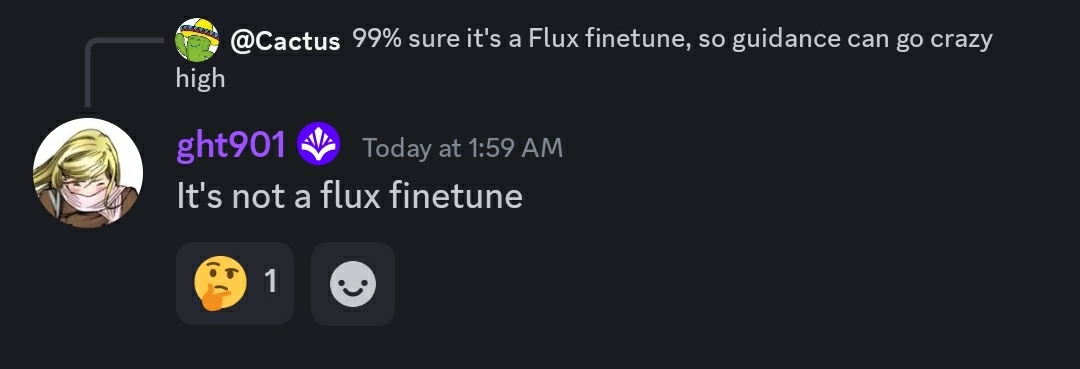Click the thinking face emoji reaction
Screen dimensions: 1080x369
point(220,283)
